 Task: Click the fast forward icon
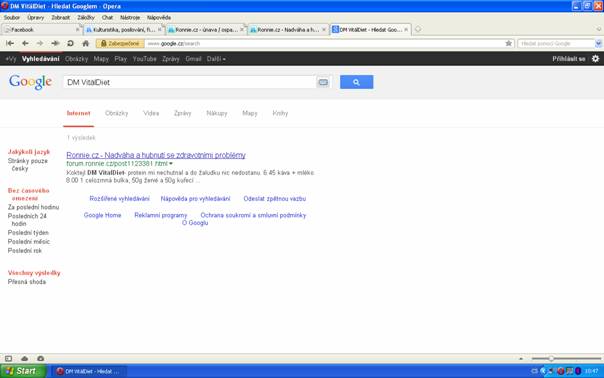[55, 44]
